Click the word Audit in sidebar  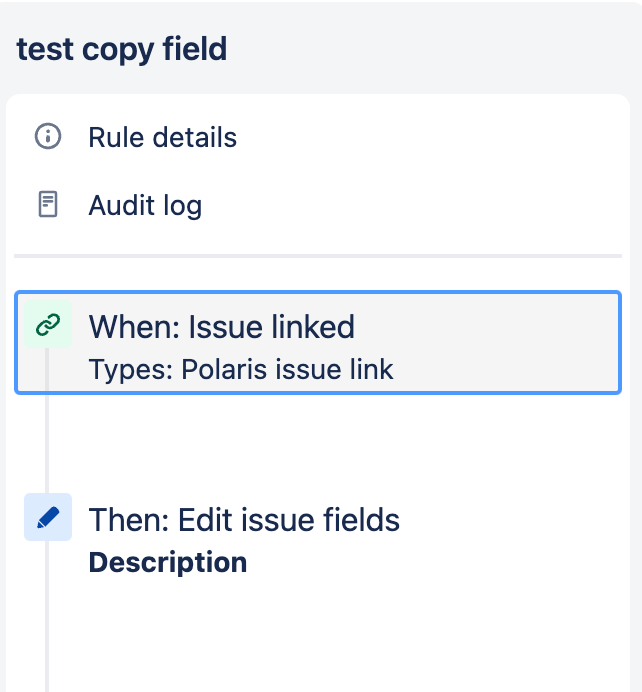coord(122,205)
